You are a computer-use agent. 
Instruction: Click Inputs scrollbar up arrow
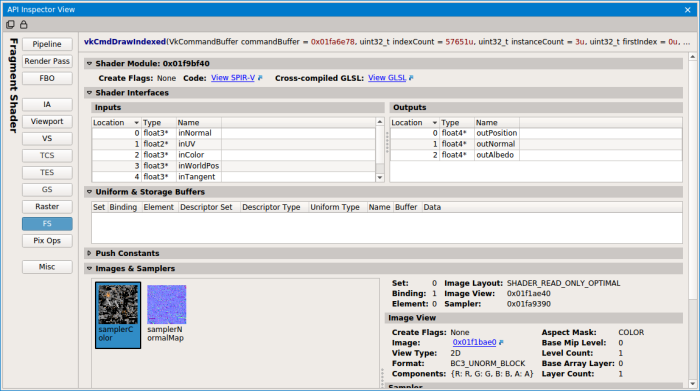(x=379, y=122)
